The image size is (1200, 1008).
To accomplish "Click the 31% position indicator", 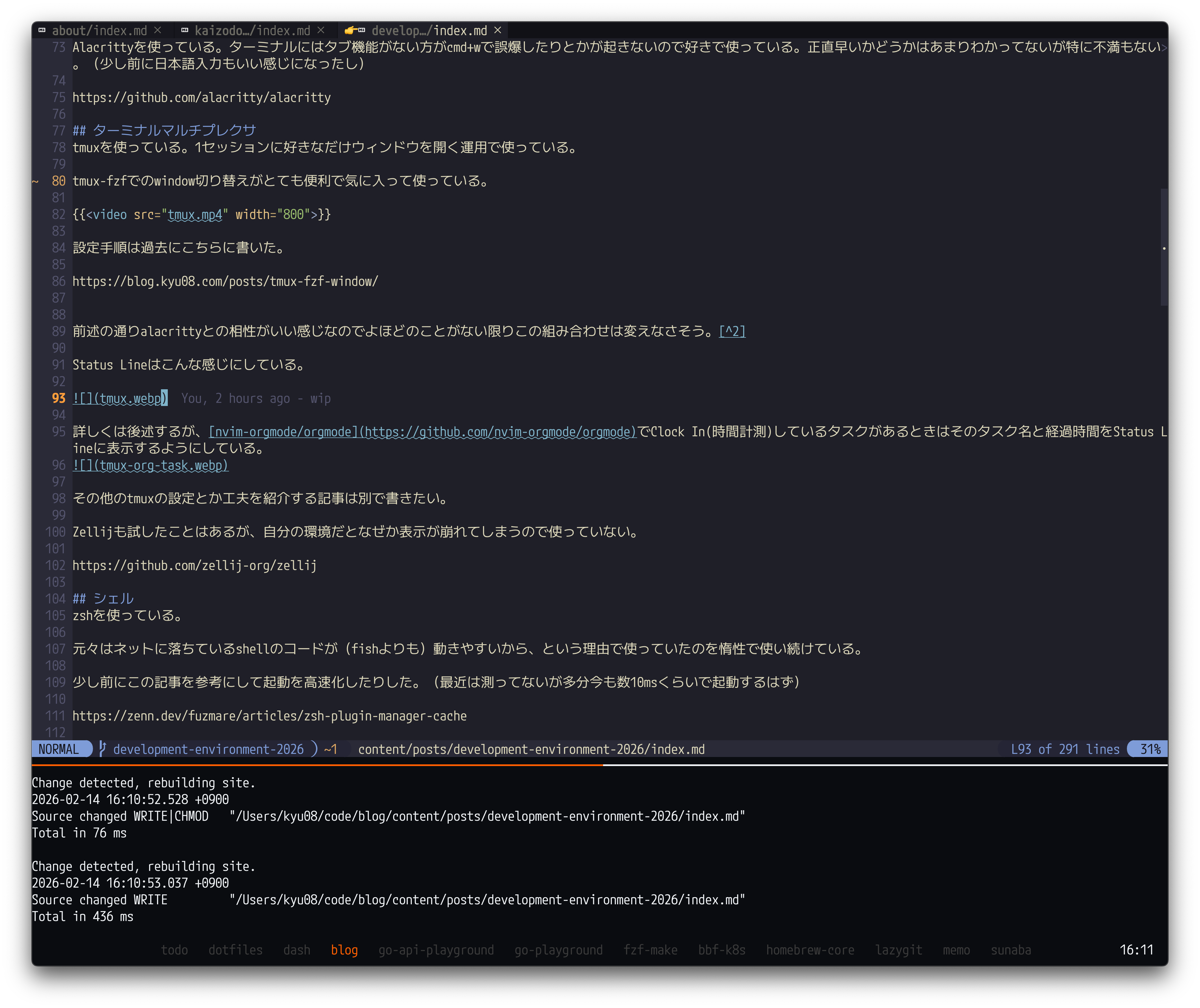I will (x=1149, y=748).
